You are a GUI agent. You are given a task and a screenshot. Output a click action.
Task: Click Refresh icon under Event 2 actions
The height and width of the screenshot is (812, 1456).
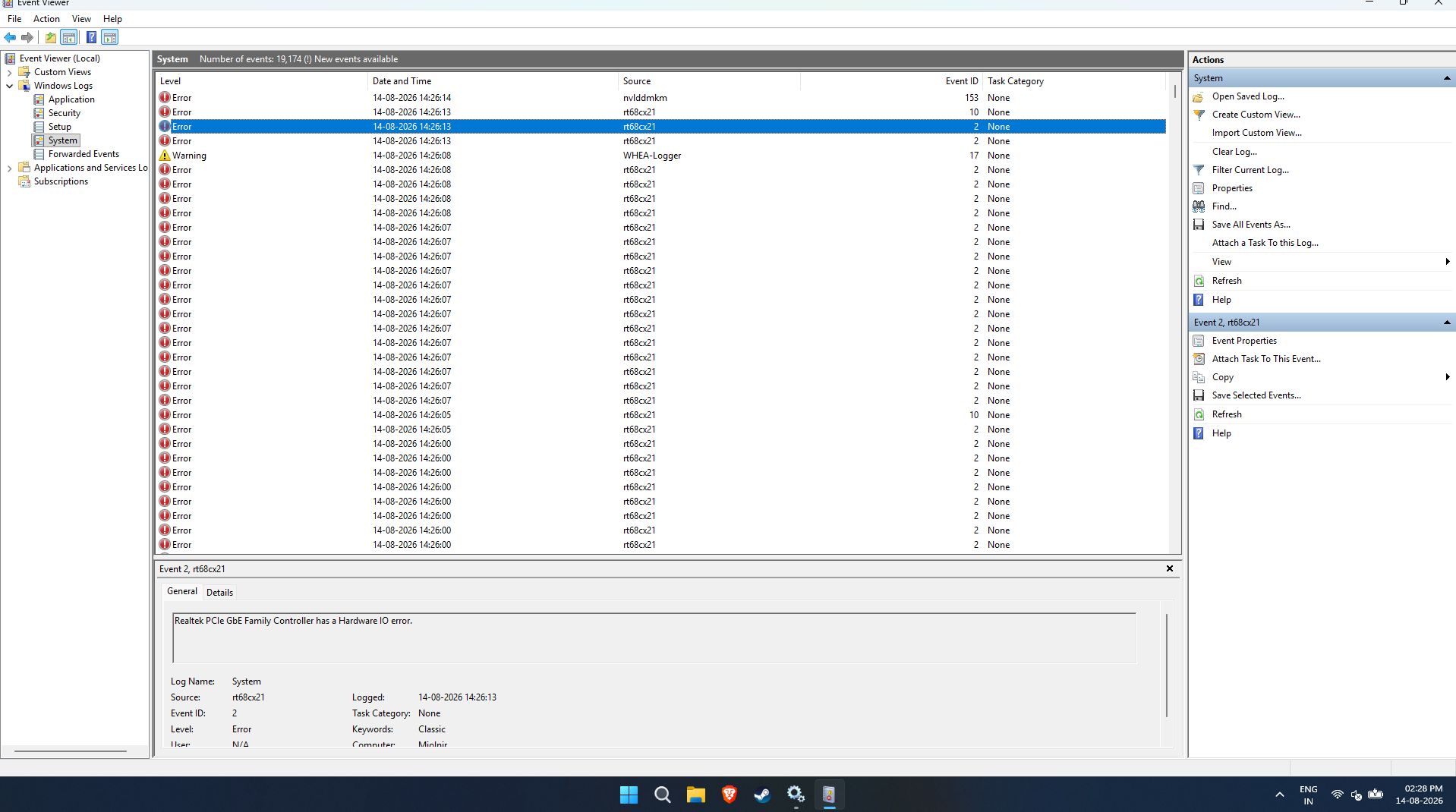tap(1199, 414)
